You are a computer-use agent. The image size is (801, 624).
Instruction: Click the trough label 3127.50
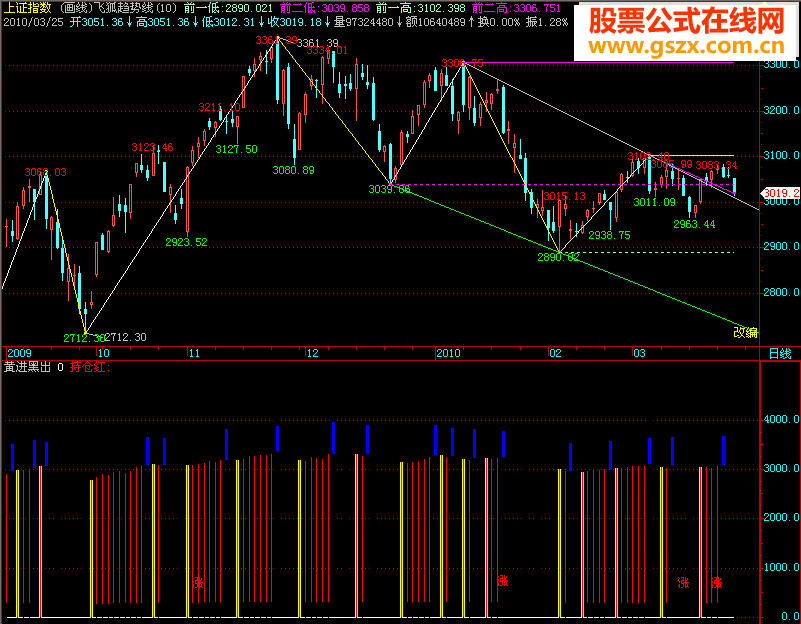point(237,149)
